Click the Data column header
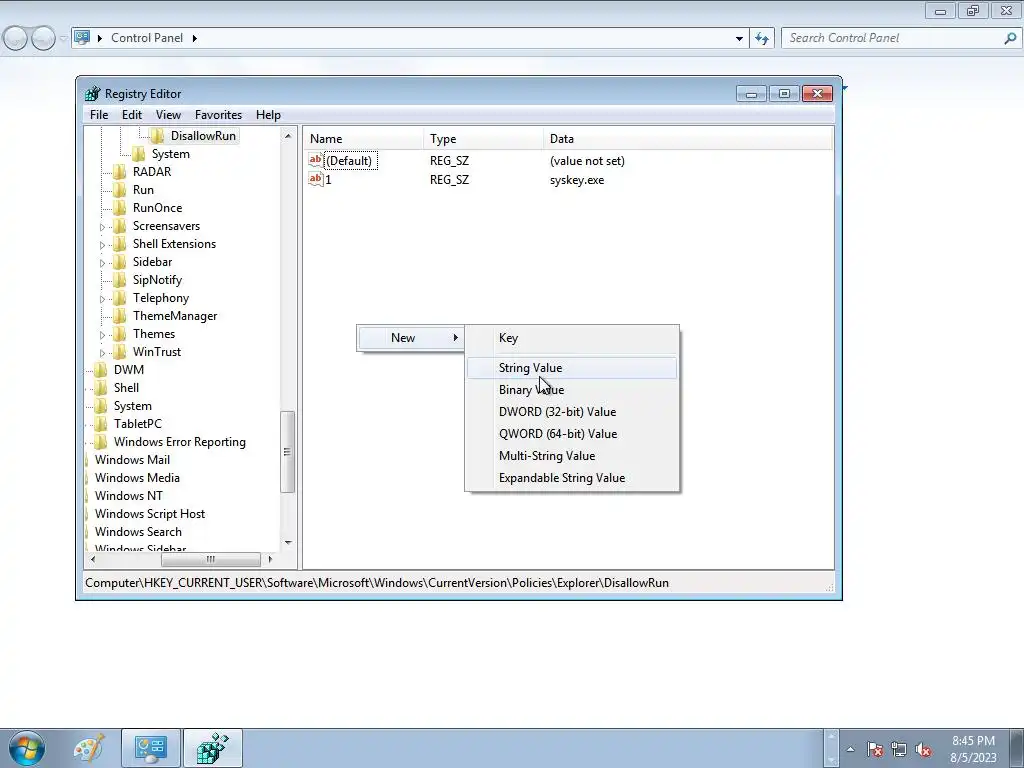The image size is (1024, 768). click(687, 138)
